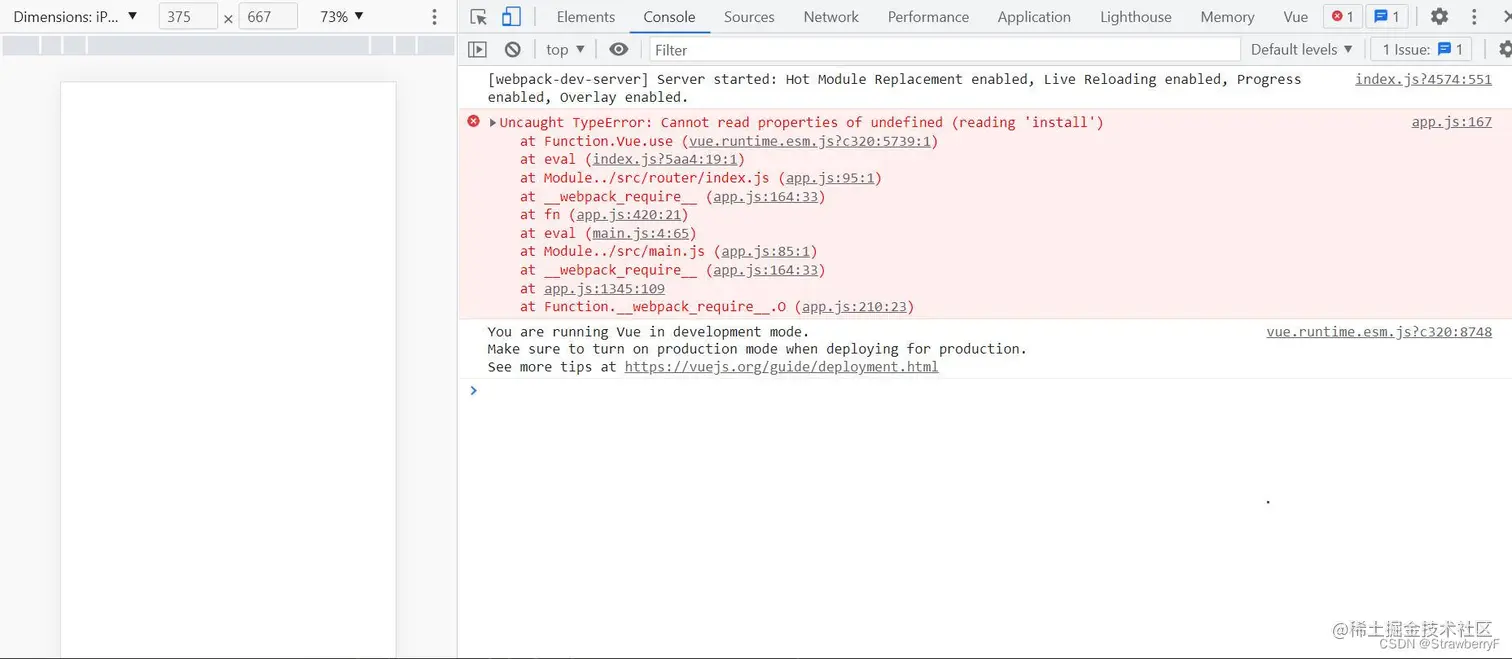Open the top JavaScript context dropdown
1512x659 pixels.
[x=565, y=49]
